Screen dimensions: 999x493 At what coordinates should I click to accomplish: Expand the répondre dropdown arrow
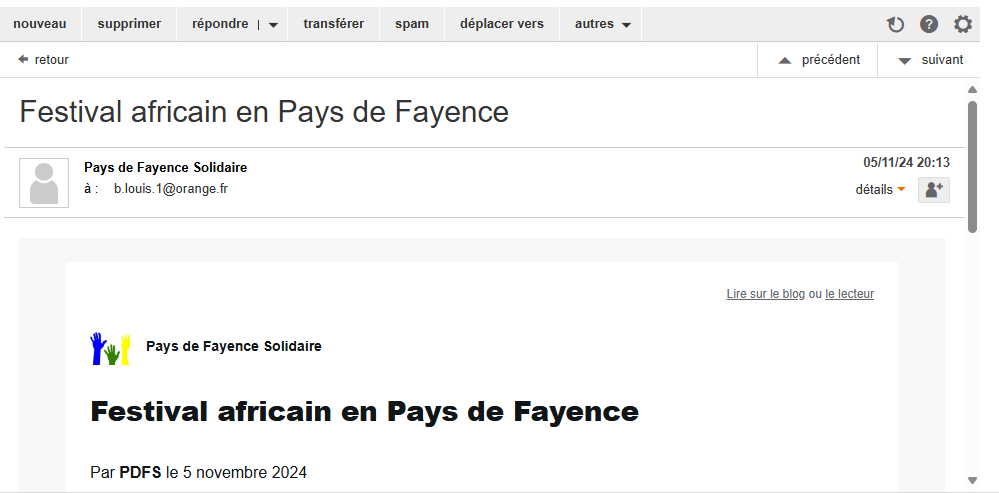[273, 25]
